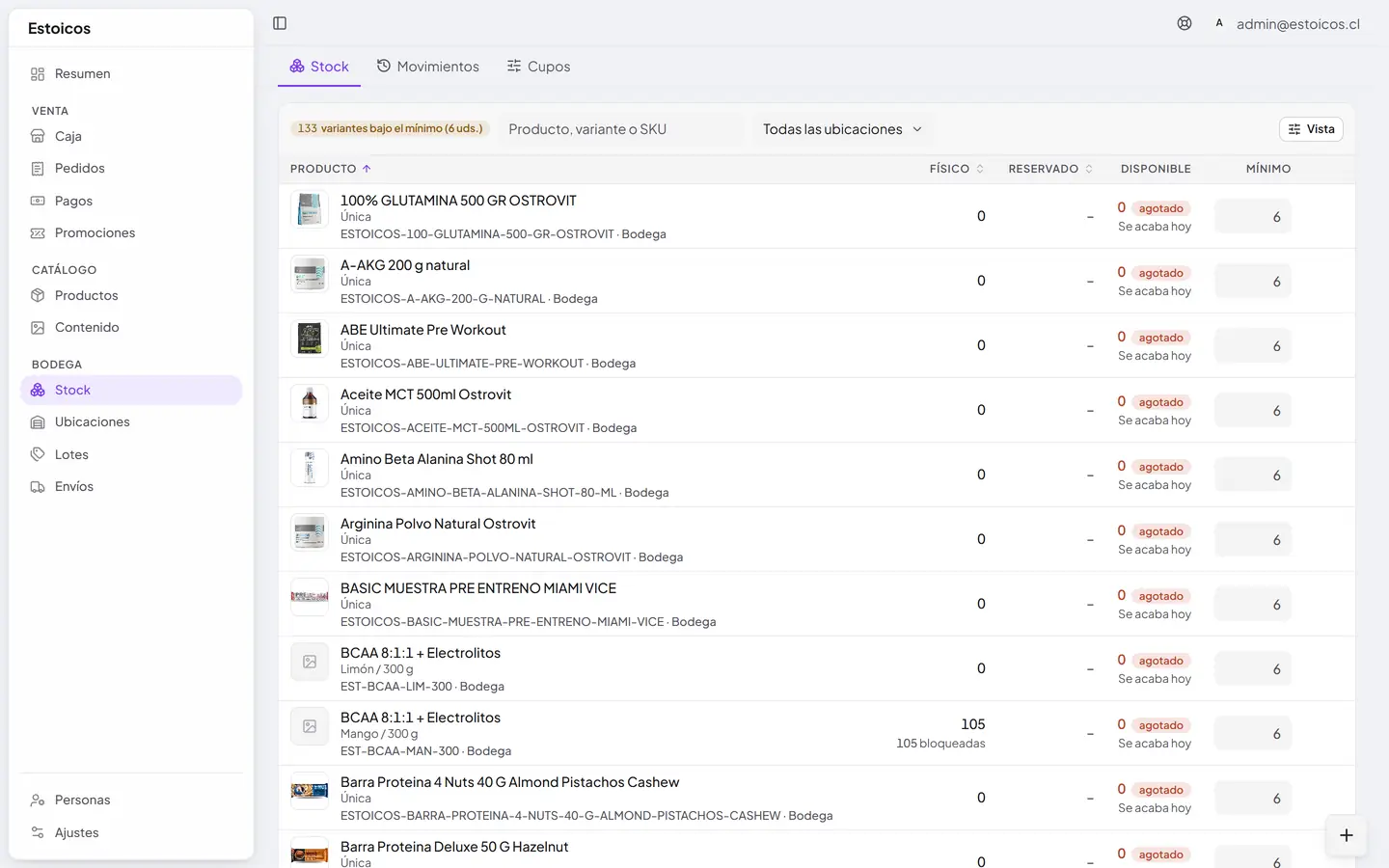Open the Estoicos home link

(x=59, y=29)
